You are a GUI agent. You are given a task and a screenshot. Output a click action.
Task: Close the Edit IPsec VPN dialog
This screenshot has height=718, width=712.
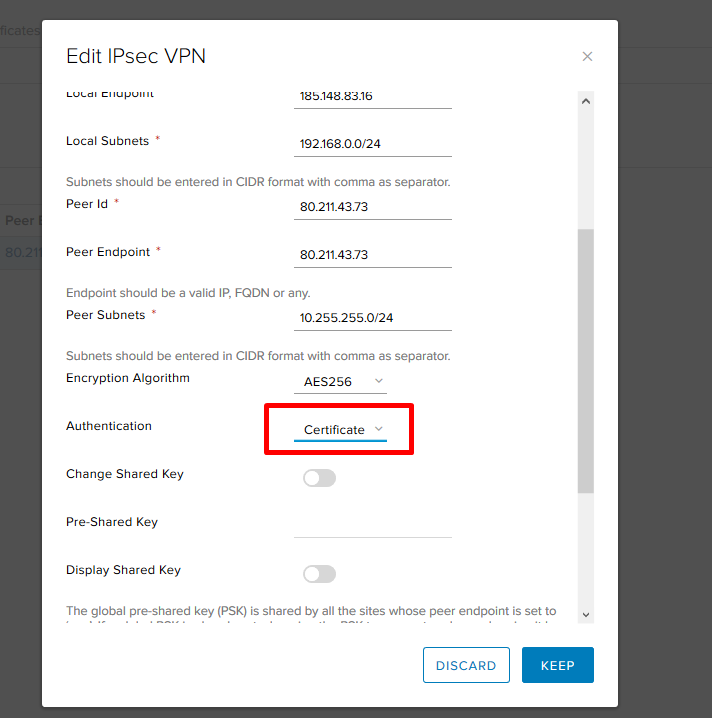pyautogui.click(x=587, y=56)
